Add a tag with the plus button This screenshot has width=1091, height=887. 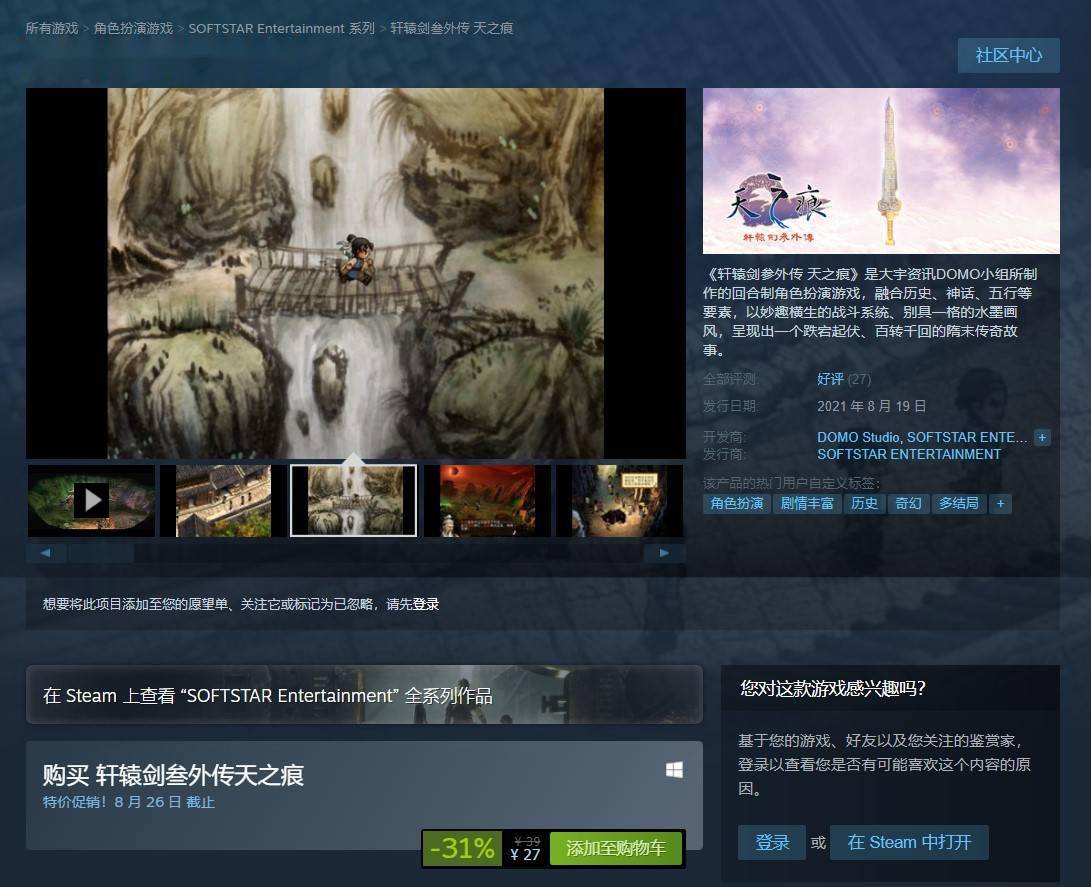tap(1001, 504)
